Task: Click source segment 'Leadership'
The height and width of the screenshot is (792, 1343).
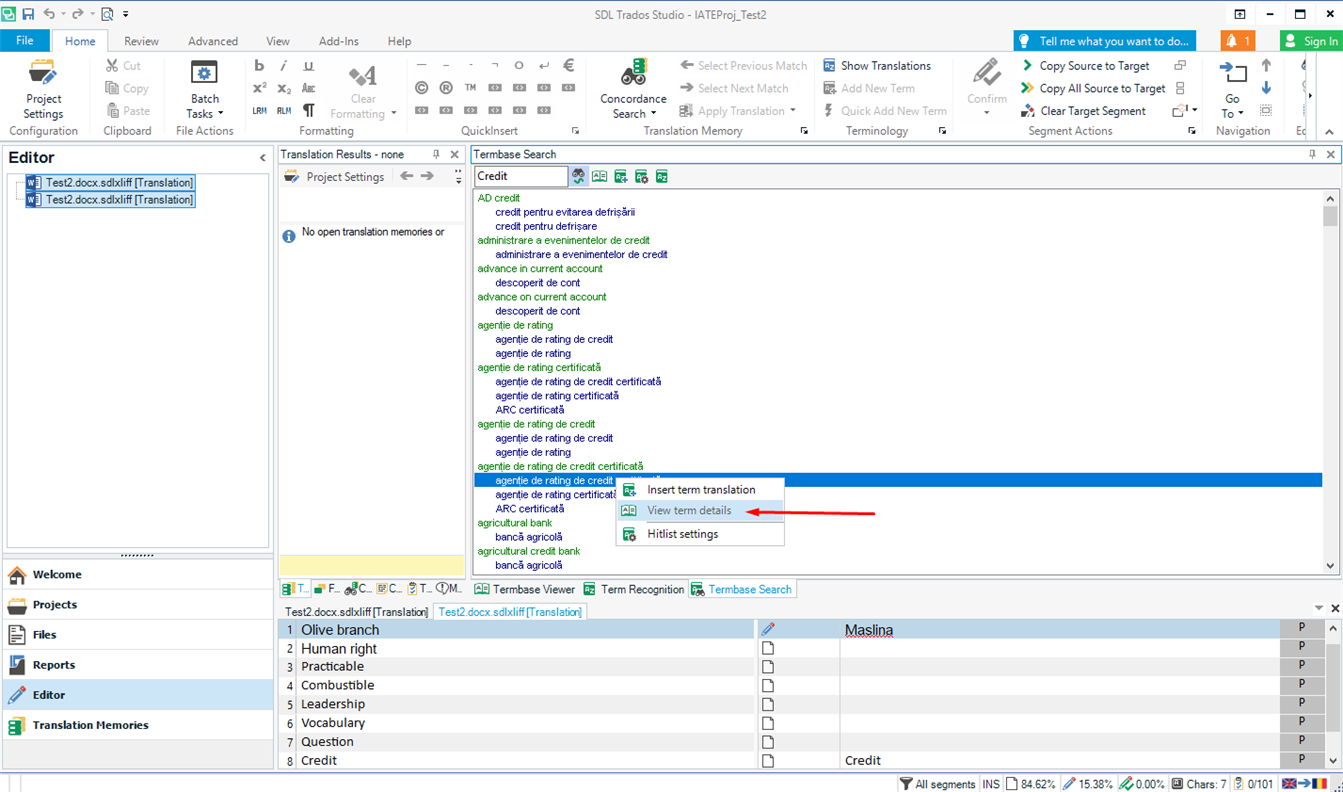Action: click(x=527, y=704)
